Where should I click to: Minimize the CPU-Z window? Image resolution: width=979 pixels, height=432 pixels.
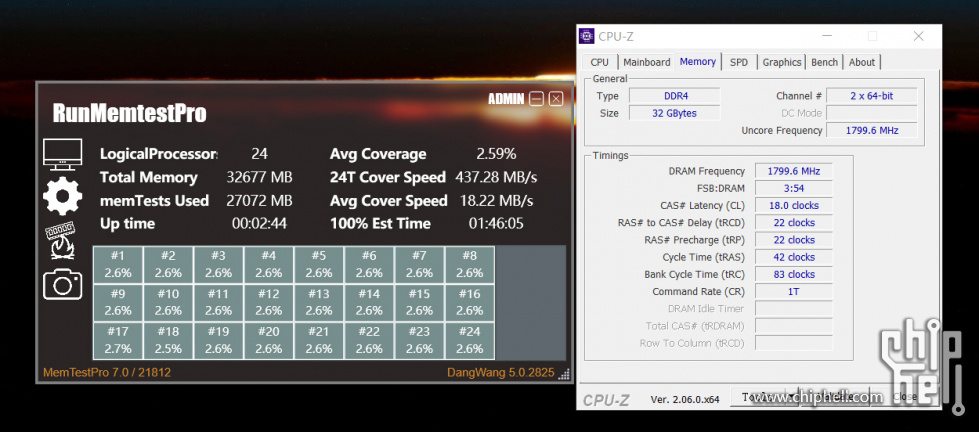(x=827, y=36)
